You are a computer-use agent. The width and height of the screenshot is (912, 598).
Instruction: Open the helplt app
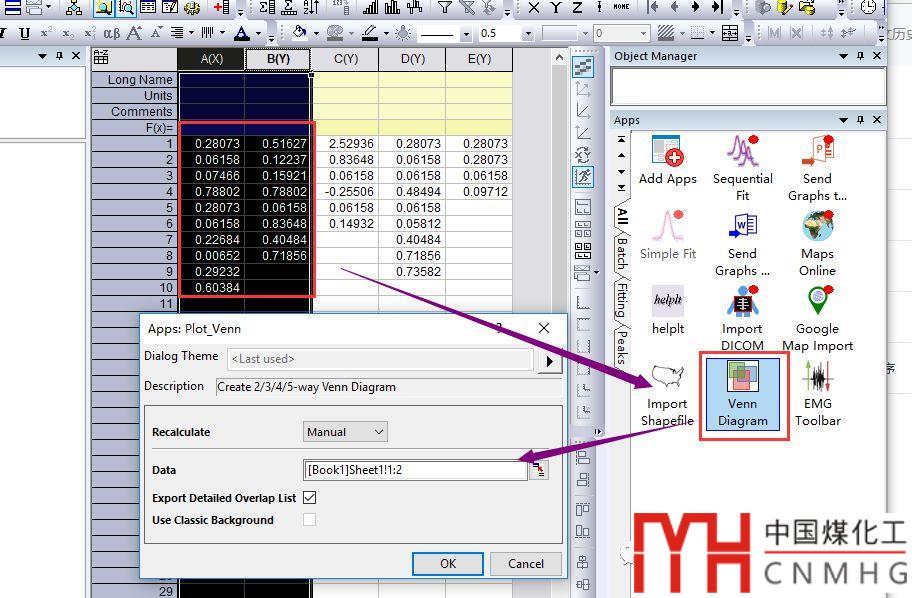(667, 310)
